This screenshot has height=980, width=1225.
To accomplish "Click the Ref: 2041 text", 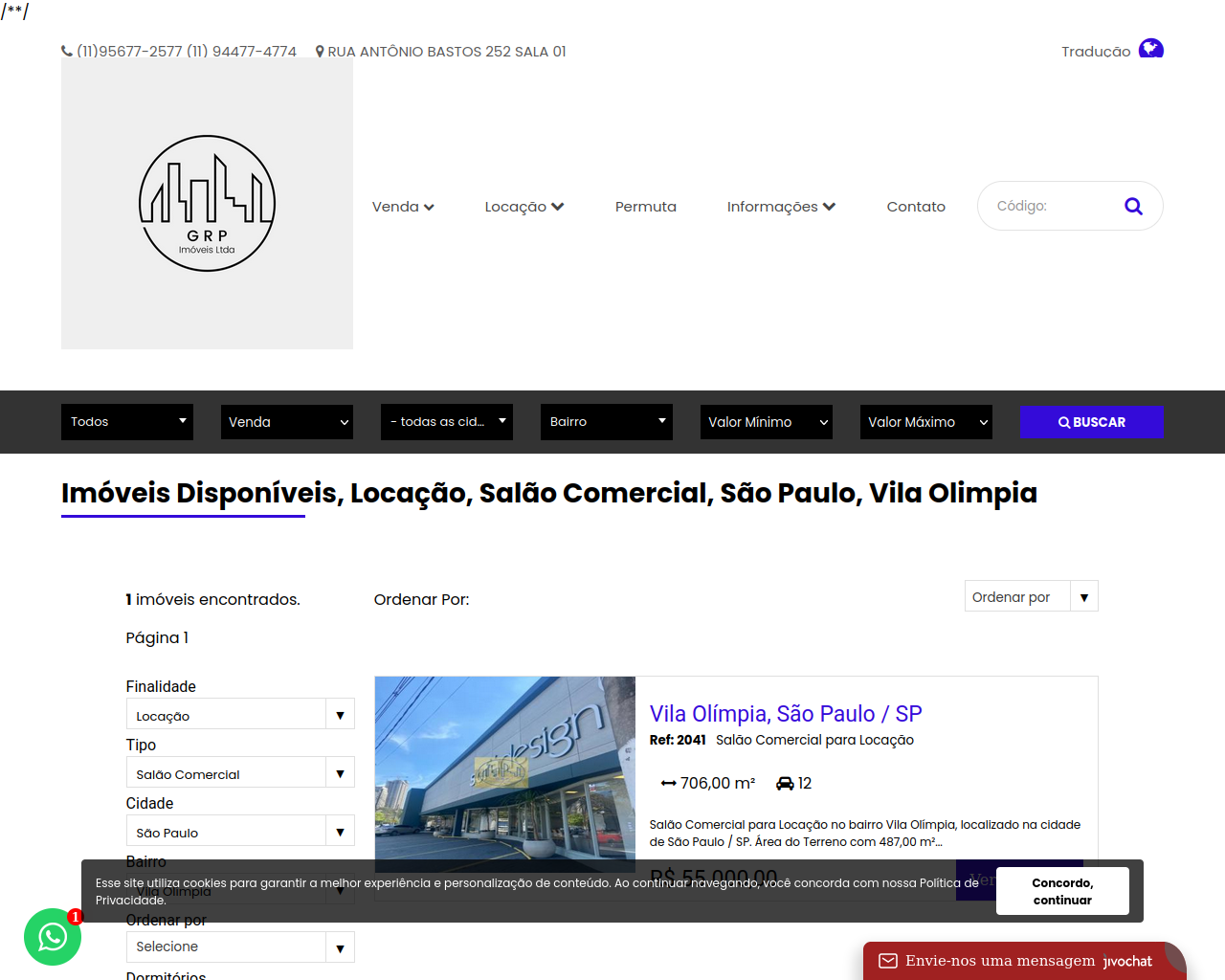I will point(678,740).
